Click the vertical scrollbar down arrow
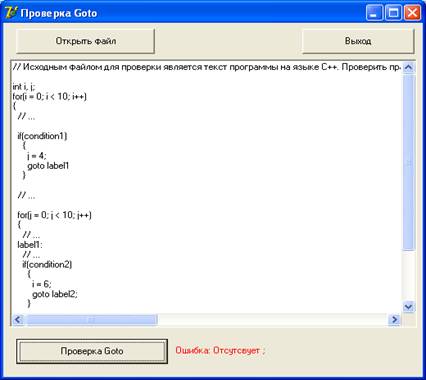This screenshot has width=426, height=380. tap(408, 306)
